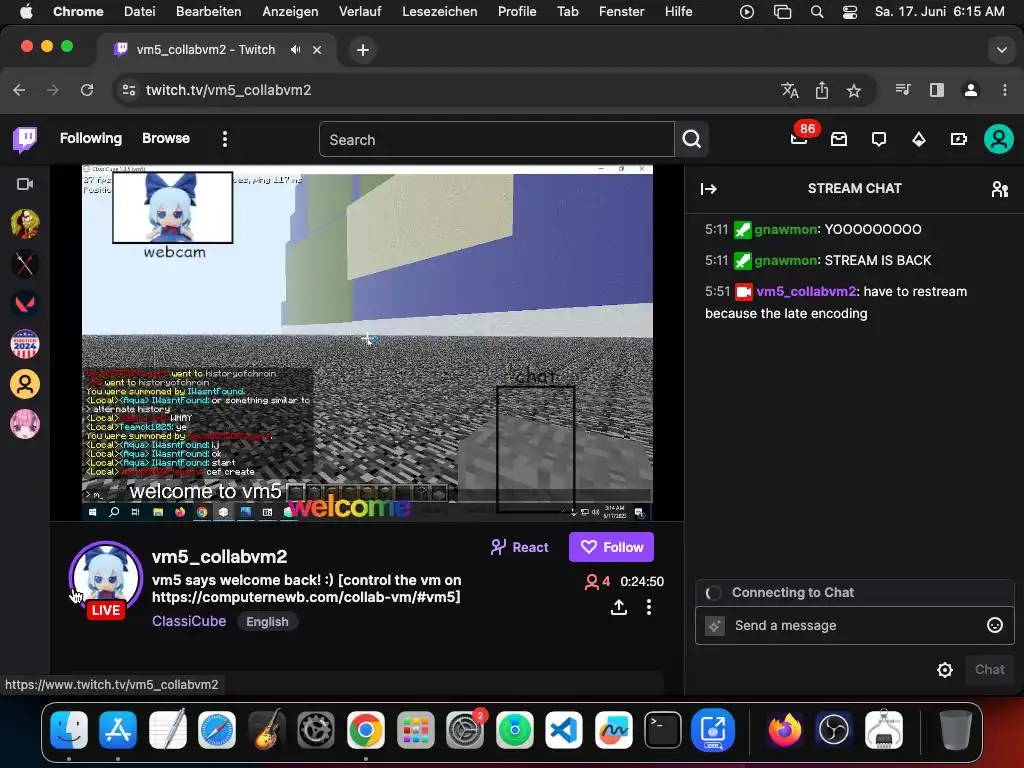Open Spotlight search in menu bar

tap(816, 12)
